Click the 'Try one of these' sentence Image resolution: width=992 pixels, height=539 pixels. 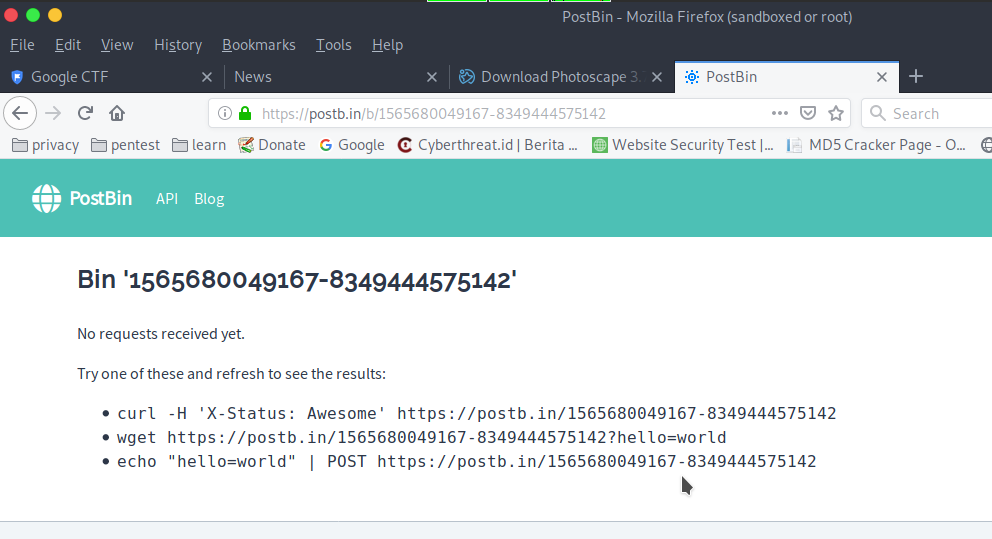click(x=232, y=374)
